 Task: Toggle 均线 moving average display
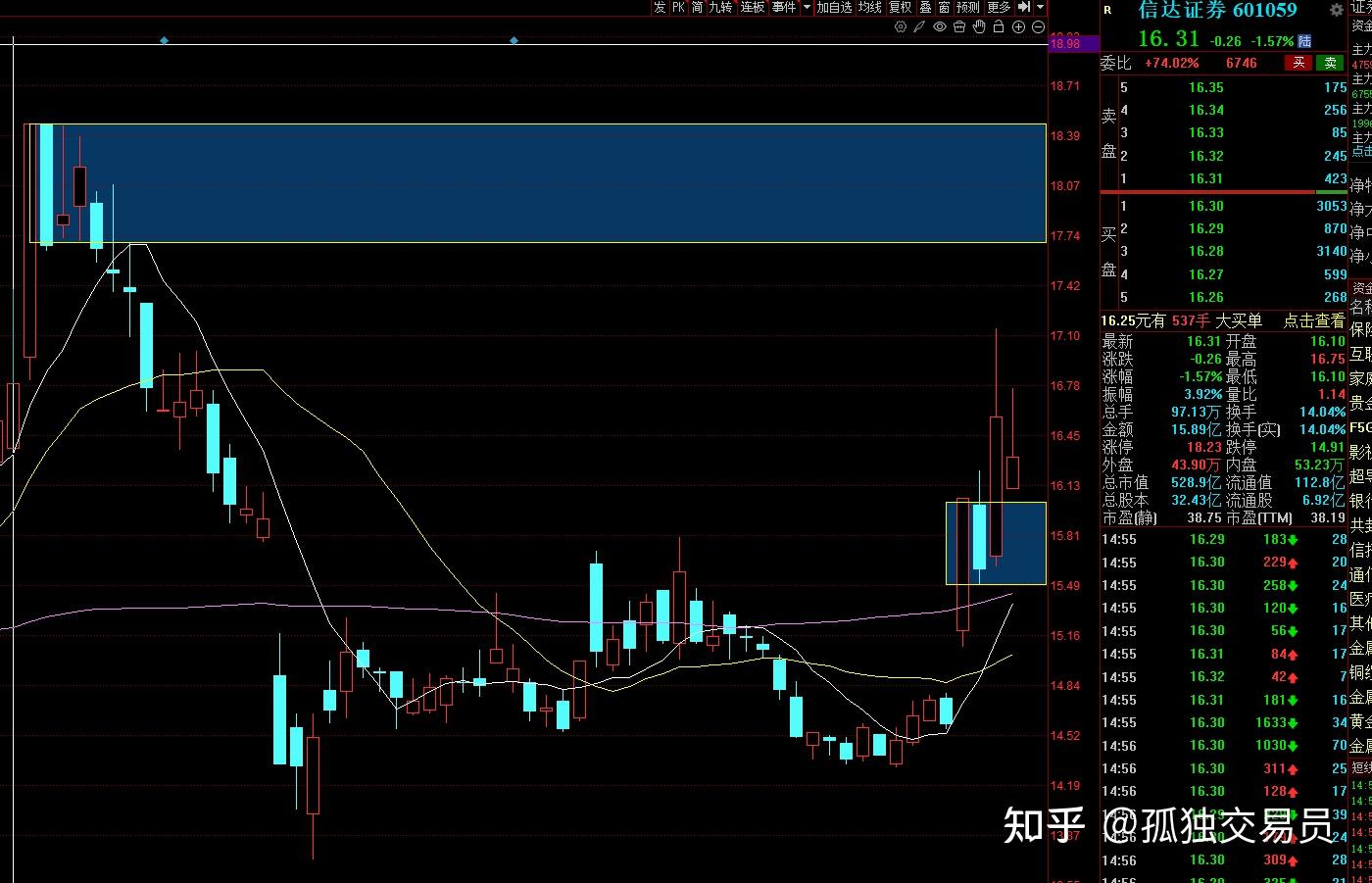870,7
